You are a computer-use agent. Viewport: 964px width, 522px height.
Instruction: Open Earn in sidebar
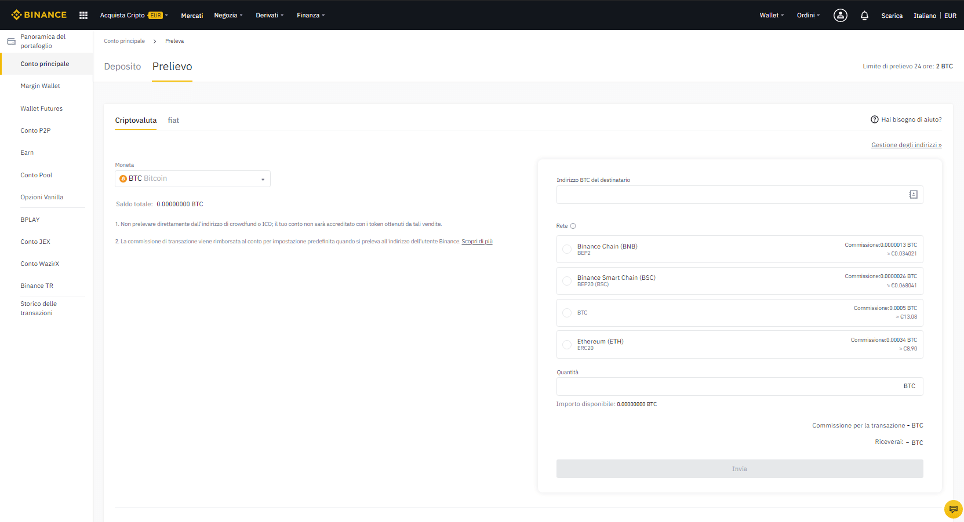point(27,152)
